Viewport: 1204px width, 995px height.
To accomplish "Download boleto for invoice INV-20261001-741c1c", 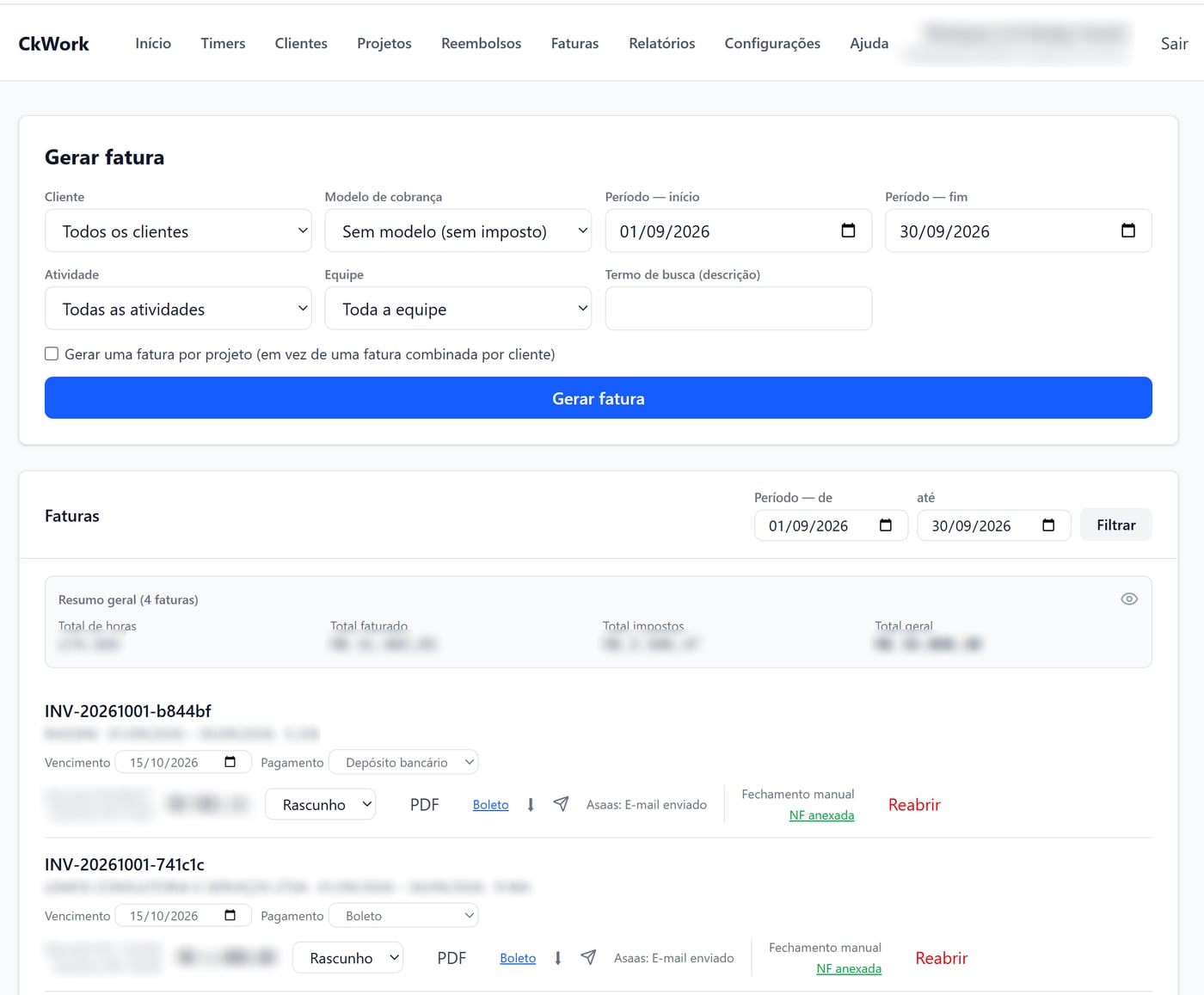I will [558, 958].
